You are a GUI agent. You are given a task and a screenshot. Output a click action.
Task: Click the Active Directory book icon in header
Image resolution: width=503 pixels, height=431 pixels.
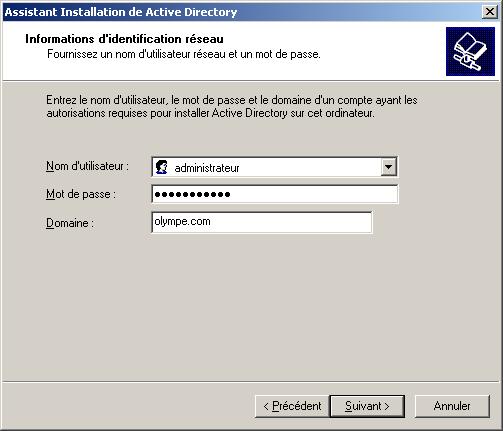470,51
